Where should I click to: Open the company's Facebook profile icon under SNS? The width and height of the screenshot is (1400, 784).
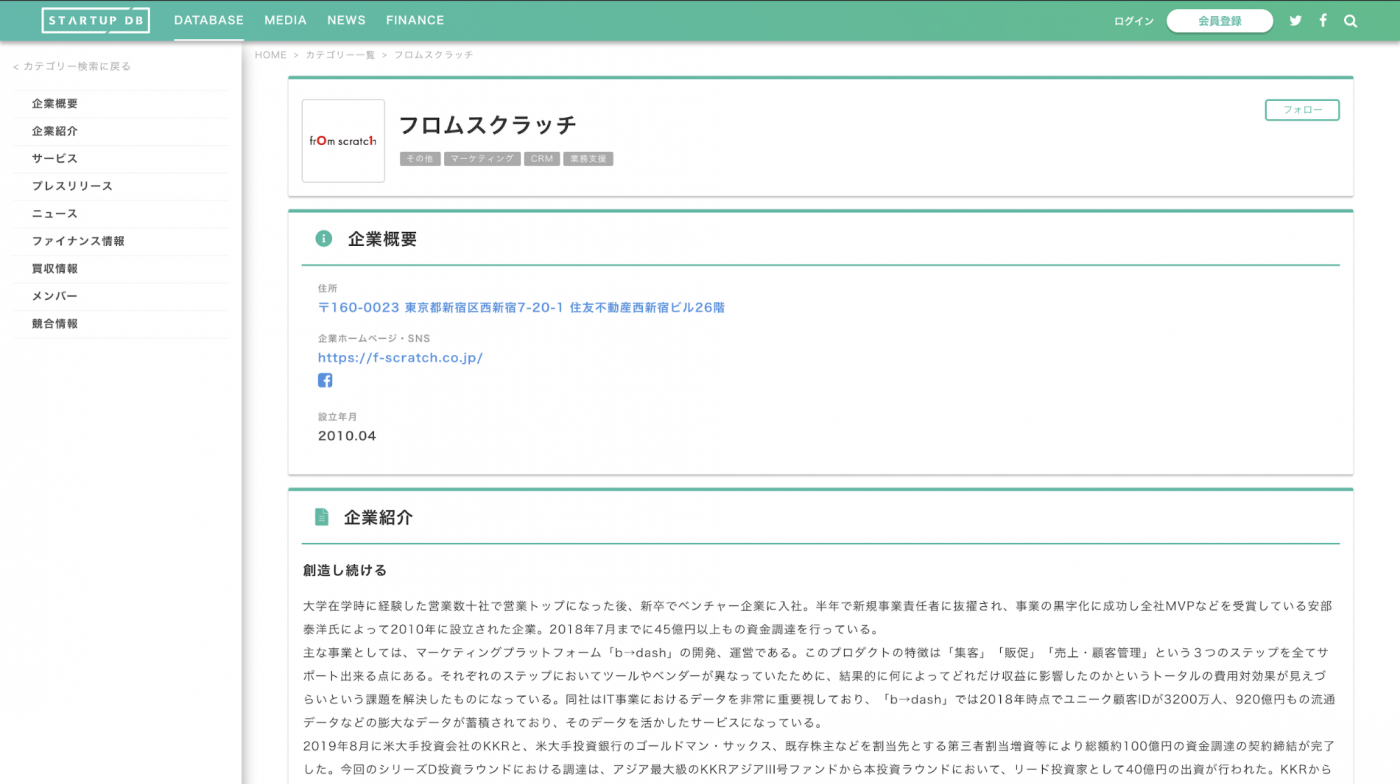point(325,380)
